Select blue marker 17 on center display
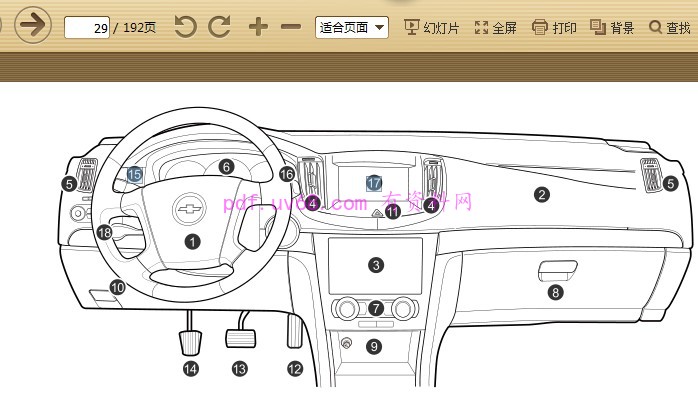This screenshot has height=400, width=698. click(373, 183)
